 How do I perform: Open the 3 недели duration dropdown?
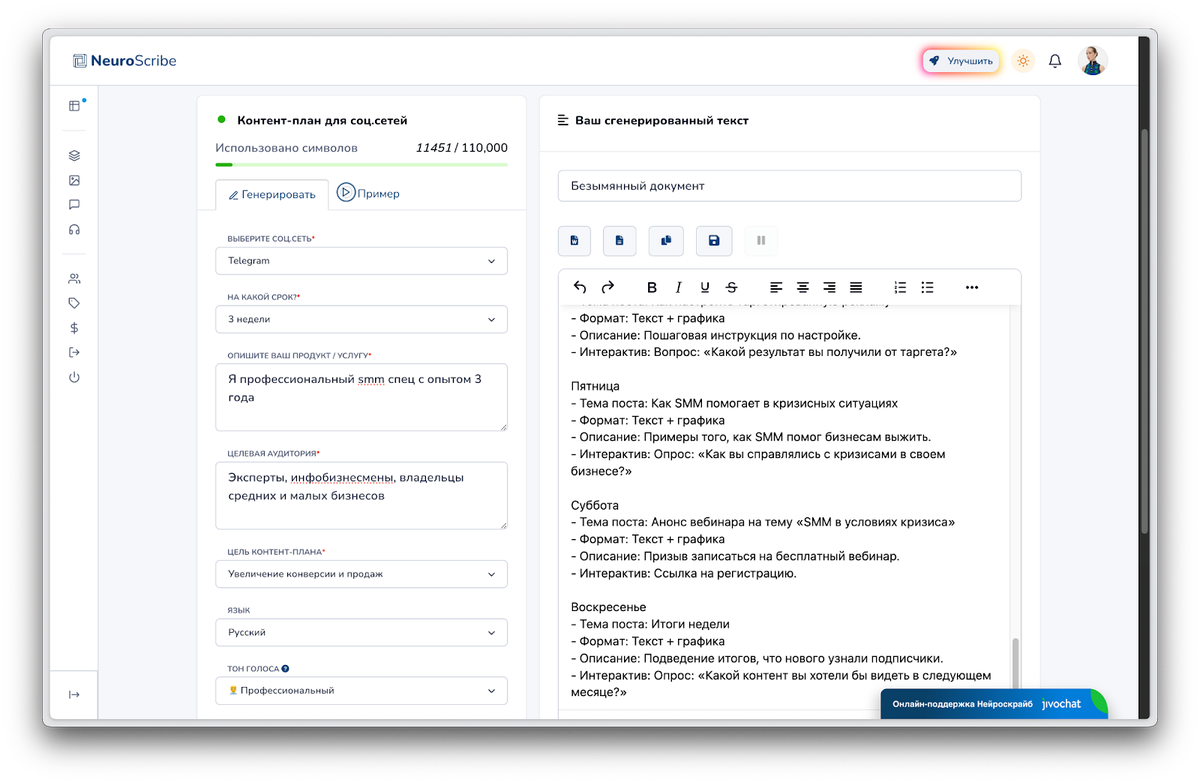click(x=361, y=320)
